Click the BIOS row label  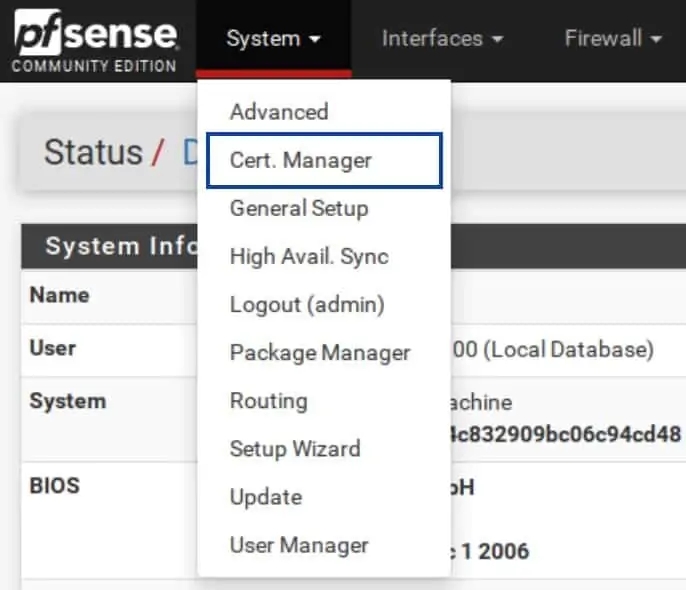tap(54, 487)
